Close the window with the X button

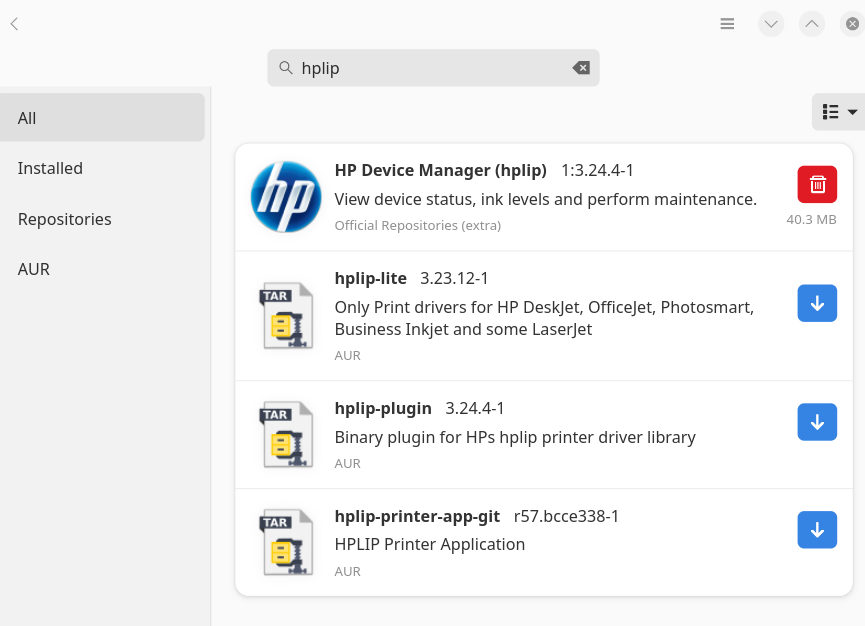pyautogui.click(x=852, y=24)
